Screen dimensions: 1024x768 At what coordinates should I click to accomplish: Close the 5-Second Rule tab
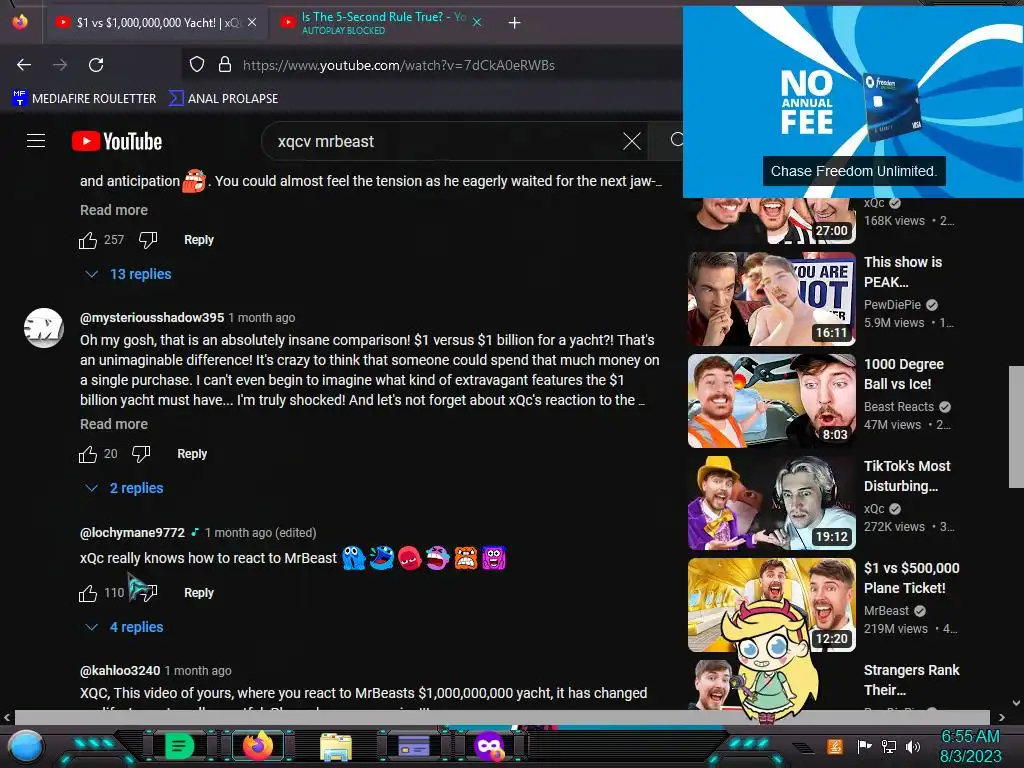point(477,22)
